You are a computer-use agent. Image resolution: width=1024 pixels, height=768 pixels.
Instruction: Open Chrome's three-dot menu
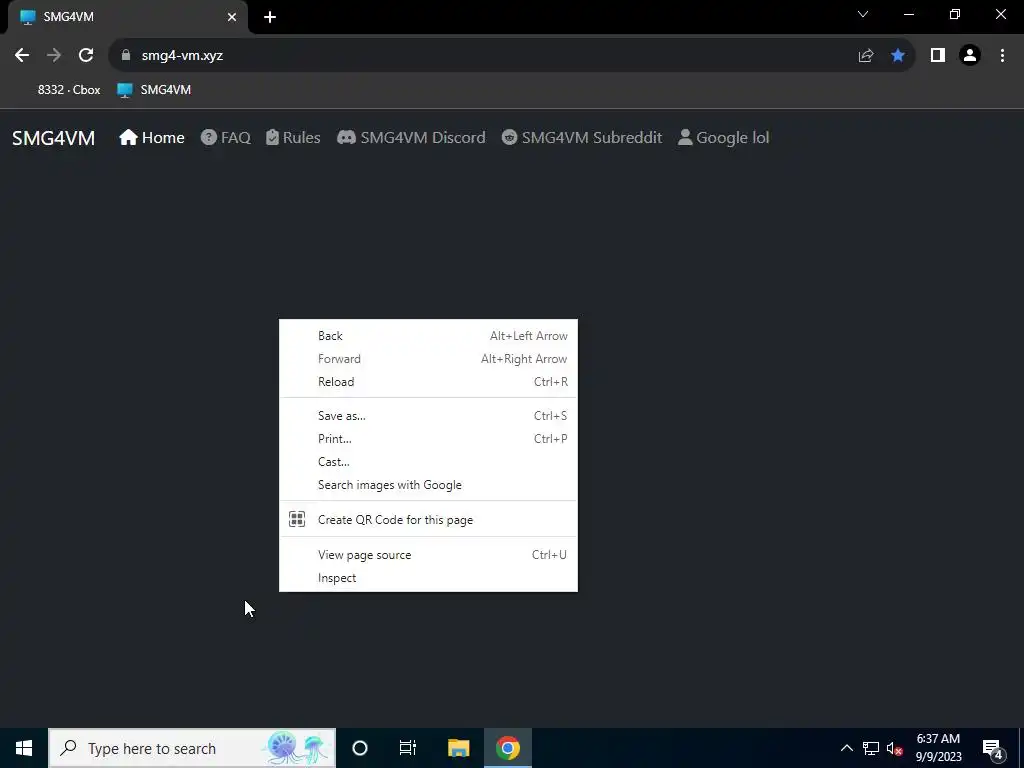click(x=1002, y=56)
